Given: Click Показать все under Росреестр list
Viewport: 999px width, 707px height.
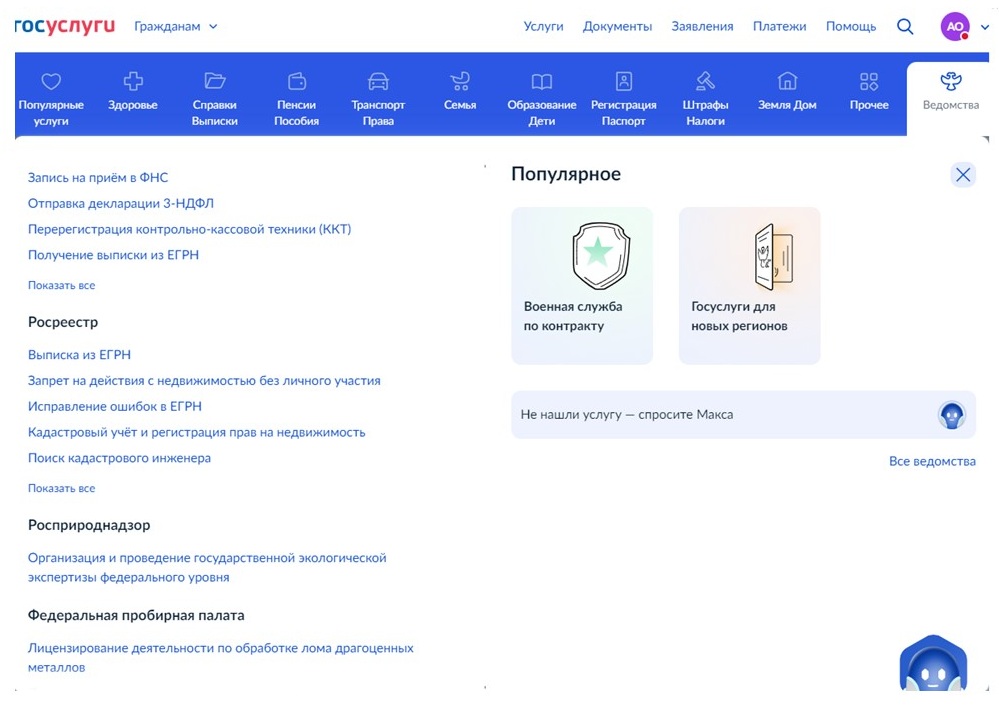Looking at the screenshot, I should pos(61,489).
